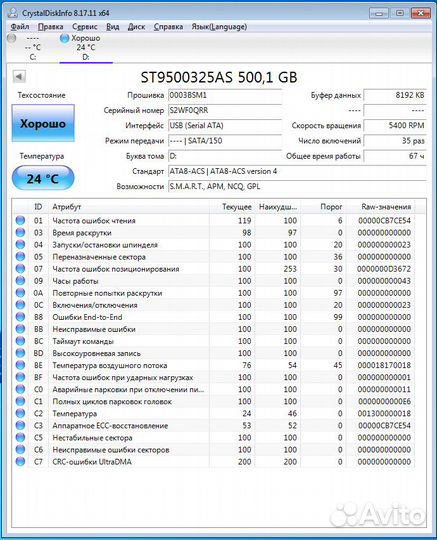Screen dimensions: 437x540
Task: Click status icon for Повторные попытки раскрутки
Action: pos(20,293)
